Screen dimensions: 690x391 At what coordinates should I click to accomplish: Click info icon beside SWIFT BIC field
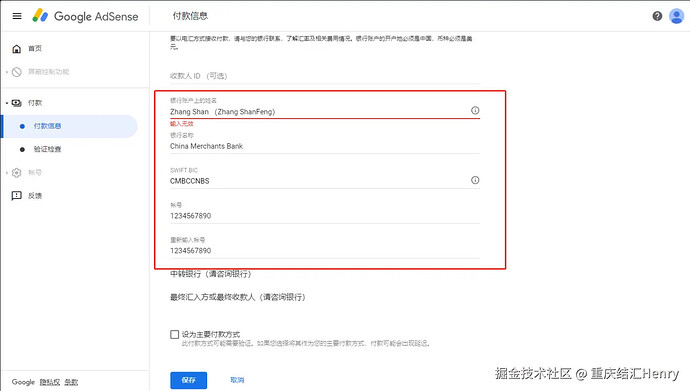coord(475,180)
